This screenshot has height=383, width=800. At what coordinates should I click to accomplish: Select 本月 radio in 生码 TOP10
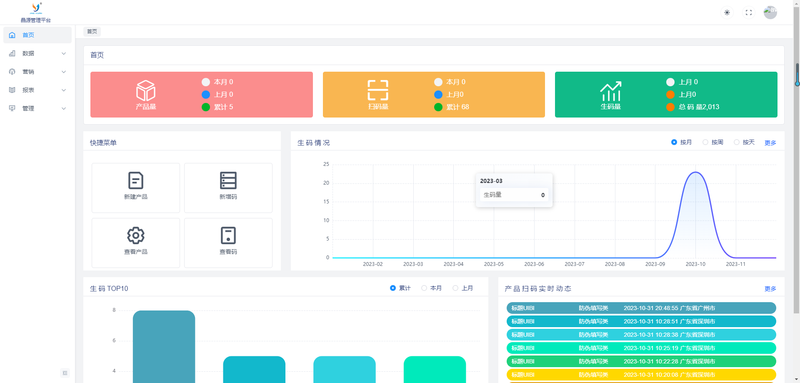pos(431,288)
